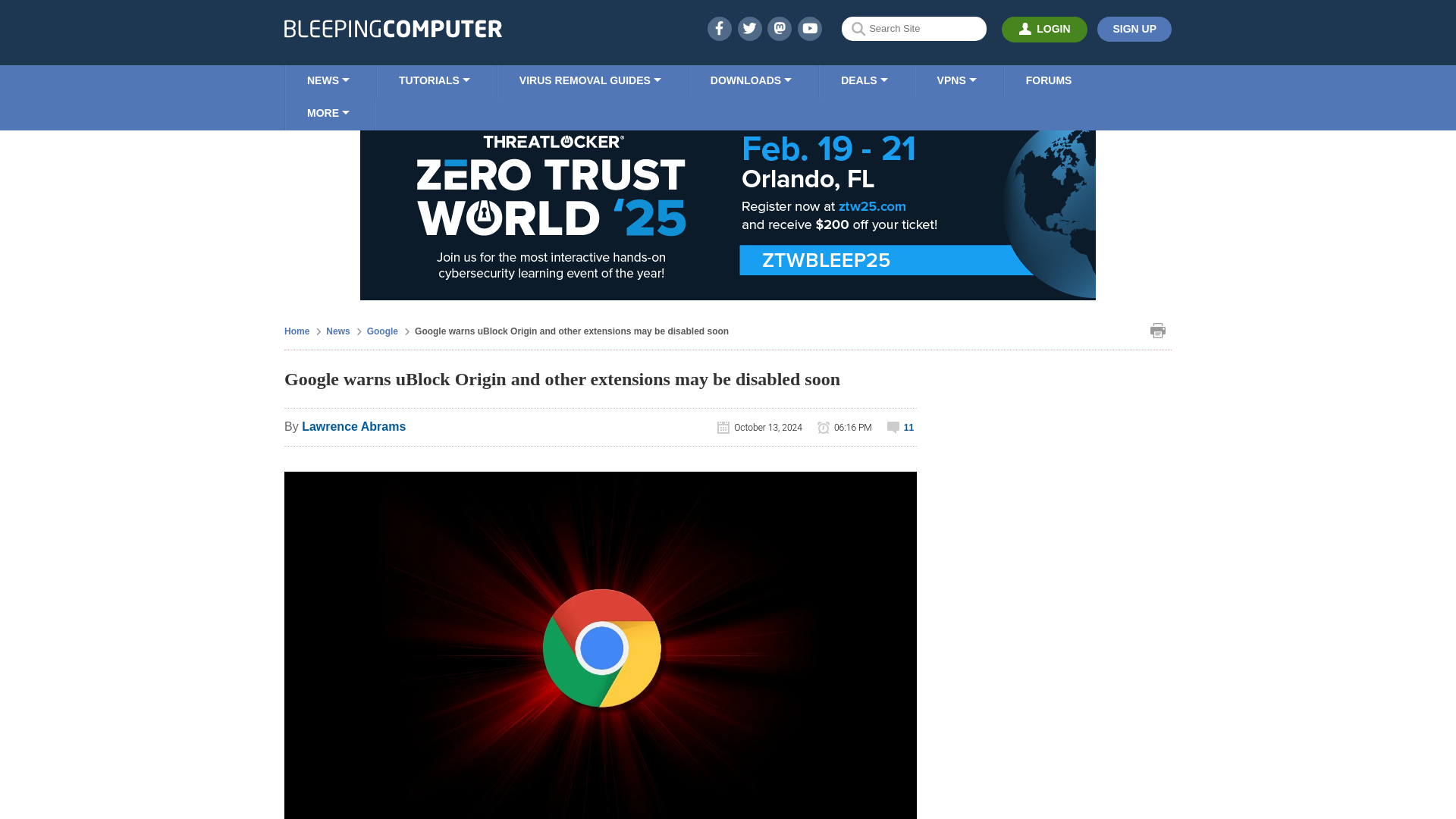
Task: Open the Mastodon social icon link
Action: click(x=780, y=28)
